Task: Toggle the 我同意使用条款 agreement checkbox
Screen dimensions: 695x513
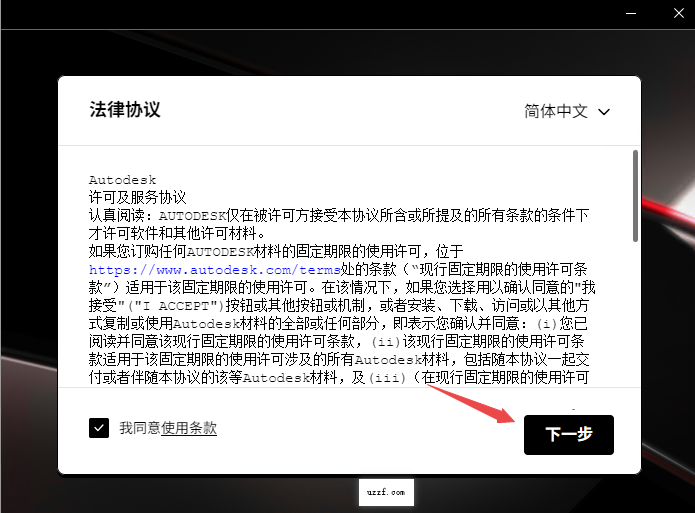Action: click(99, 428)
